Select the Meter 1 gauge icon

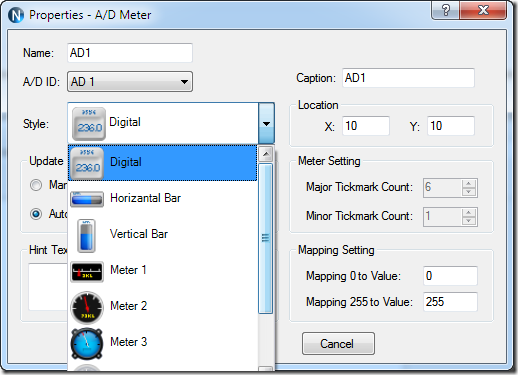click(x=87, y=272)
